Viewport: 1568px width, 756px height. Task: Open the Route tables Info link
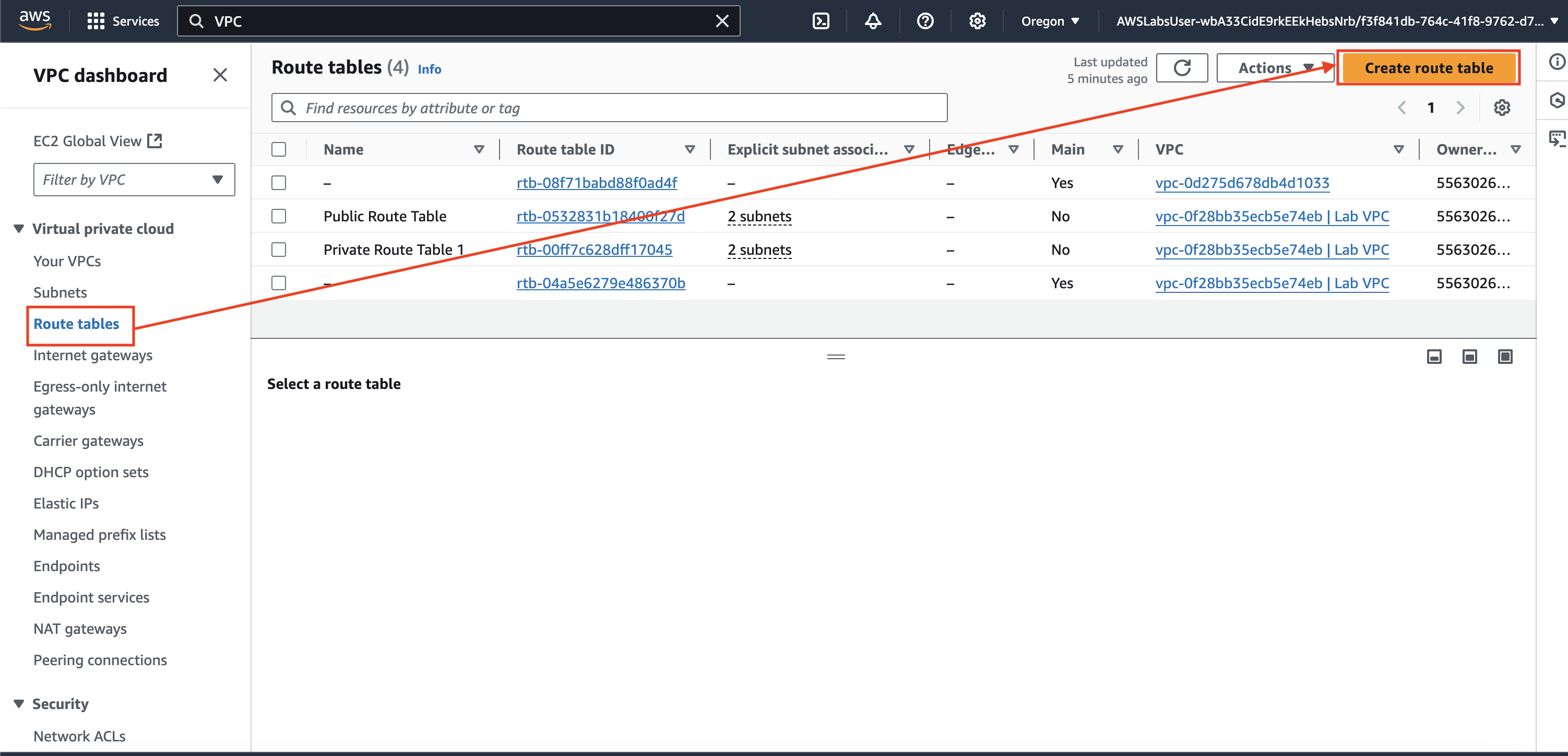429,69
